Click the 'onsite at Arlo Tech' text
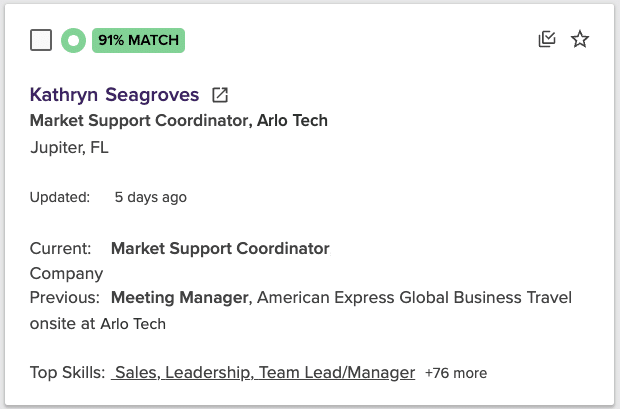 98,324
